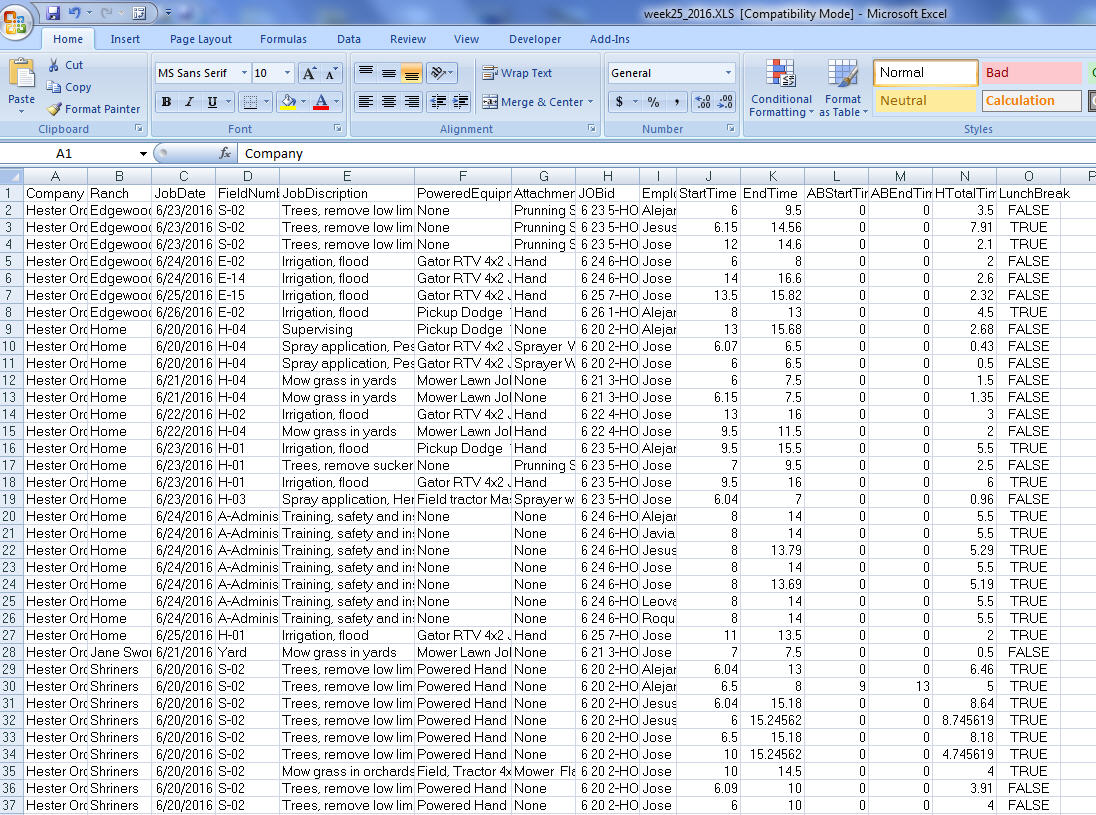The height and width of the screenshot is (815, 1096).
Task: Select the Data tab
Action: tap(349, 39)
